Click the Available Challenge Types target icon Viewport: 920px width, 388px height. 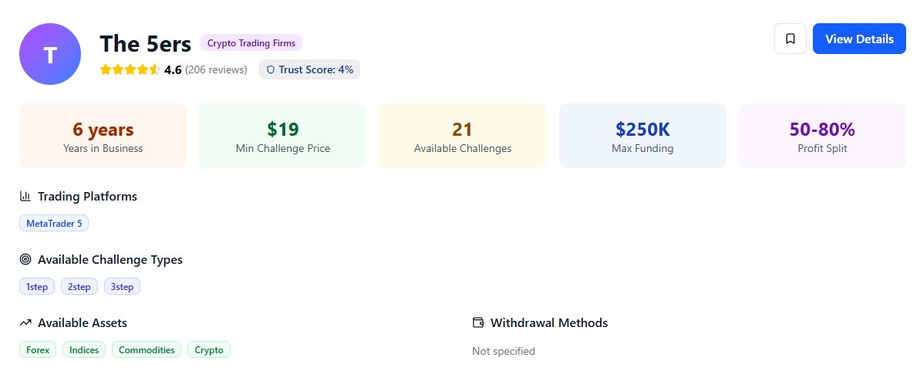[25, 259]
